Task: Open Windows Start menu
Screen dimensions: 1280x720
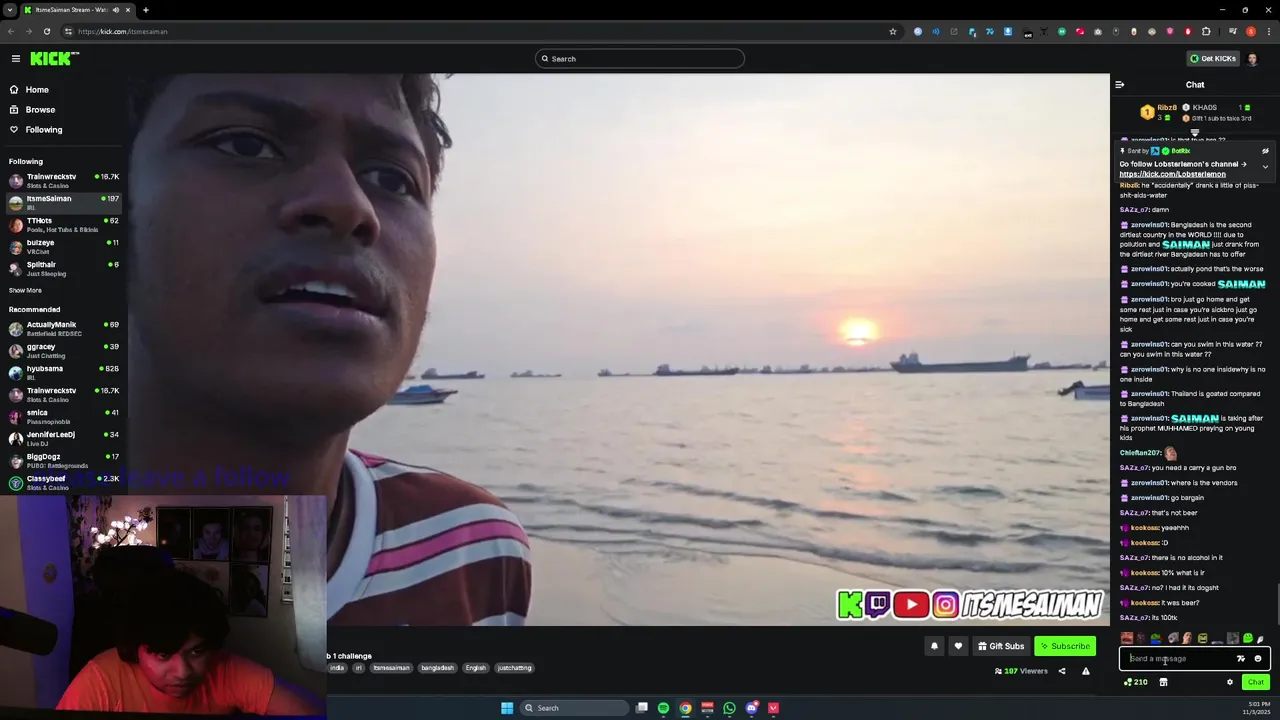Action: tap(507, 708)
